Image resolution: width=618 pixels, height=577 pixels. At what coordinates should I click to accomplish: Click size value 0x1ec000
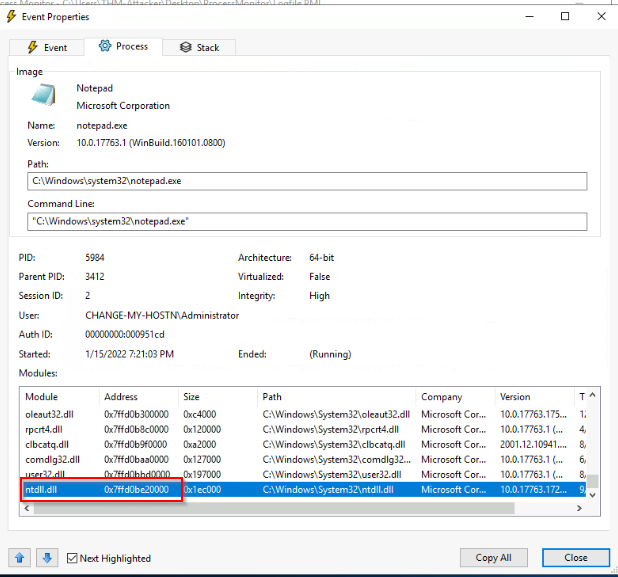[202, 490]
